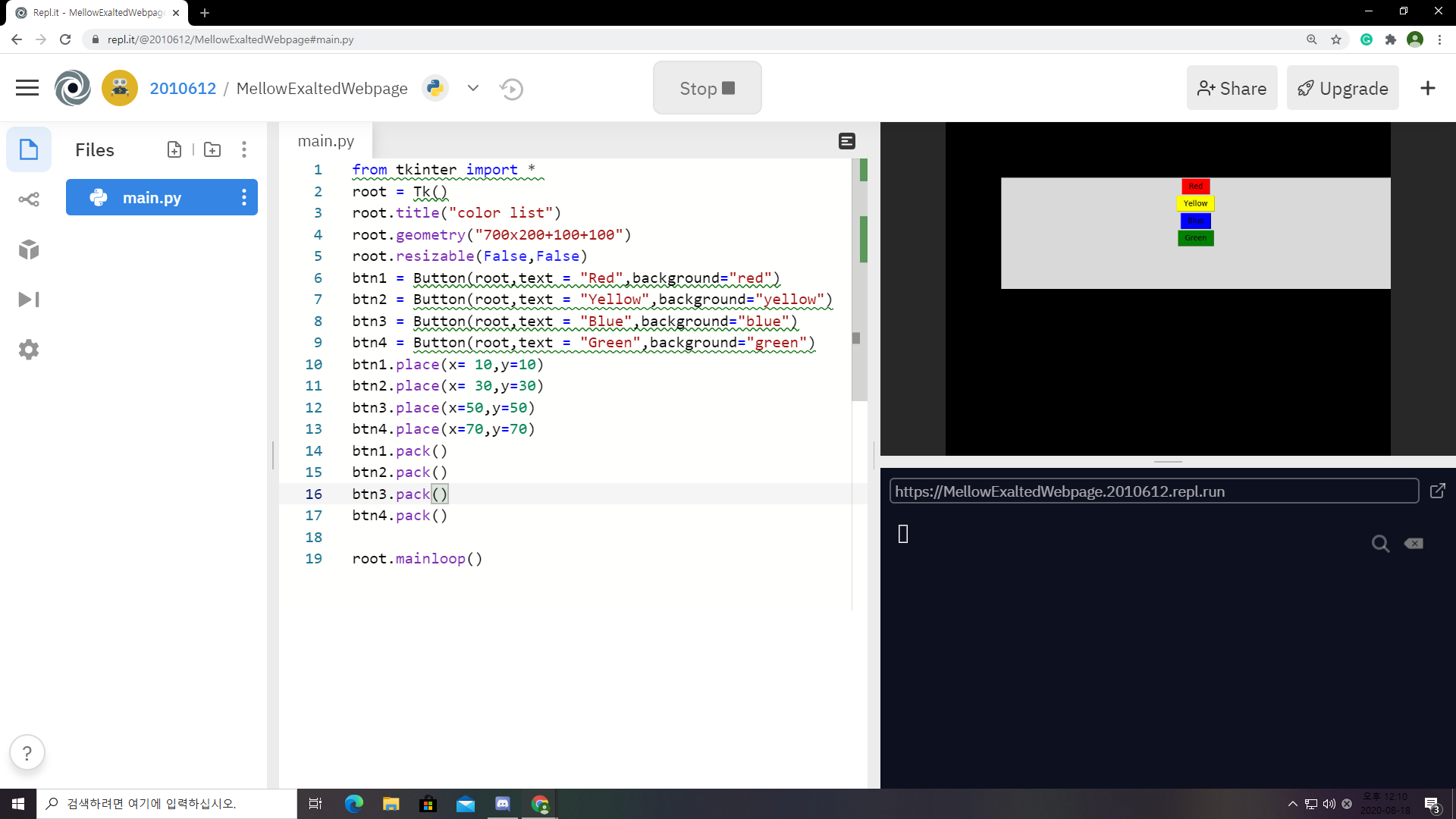Open the Version control sidebar icon
The width and height of the screenshot is (1456, 819).
point(29,199)
